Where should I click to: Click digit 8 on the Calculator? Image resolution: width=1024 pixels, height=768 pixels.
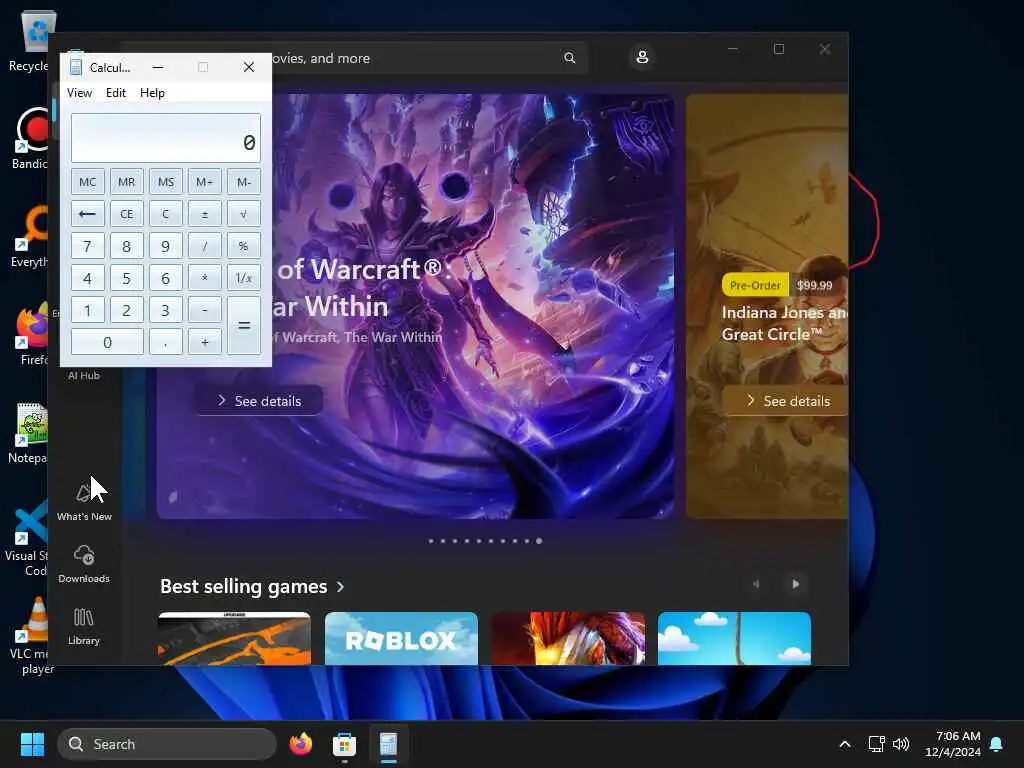tap(127, 246)
